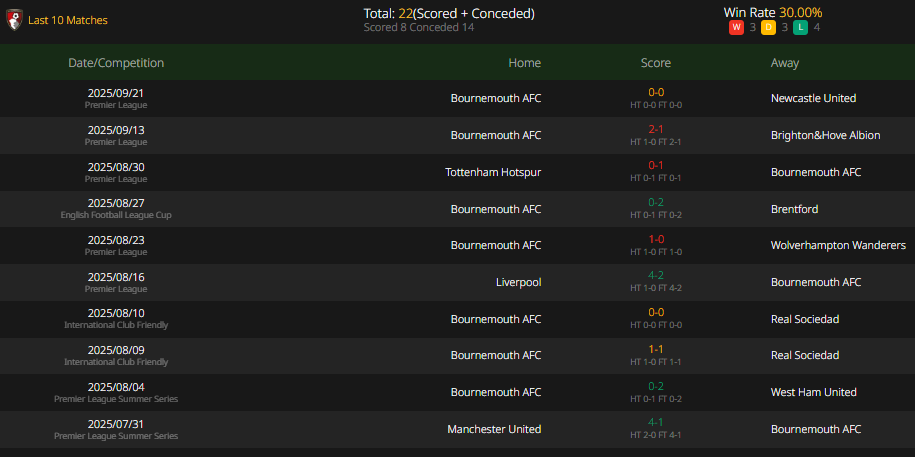
Task: Click the Win Rate 30.00% text
Action: 773,12
